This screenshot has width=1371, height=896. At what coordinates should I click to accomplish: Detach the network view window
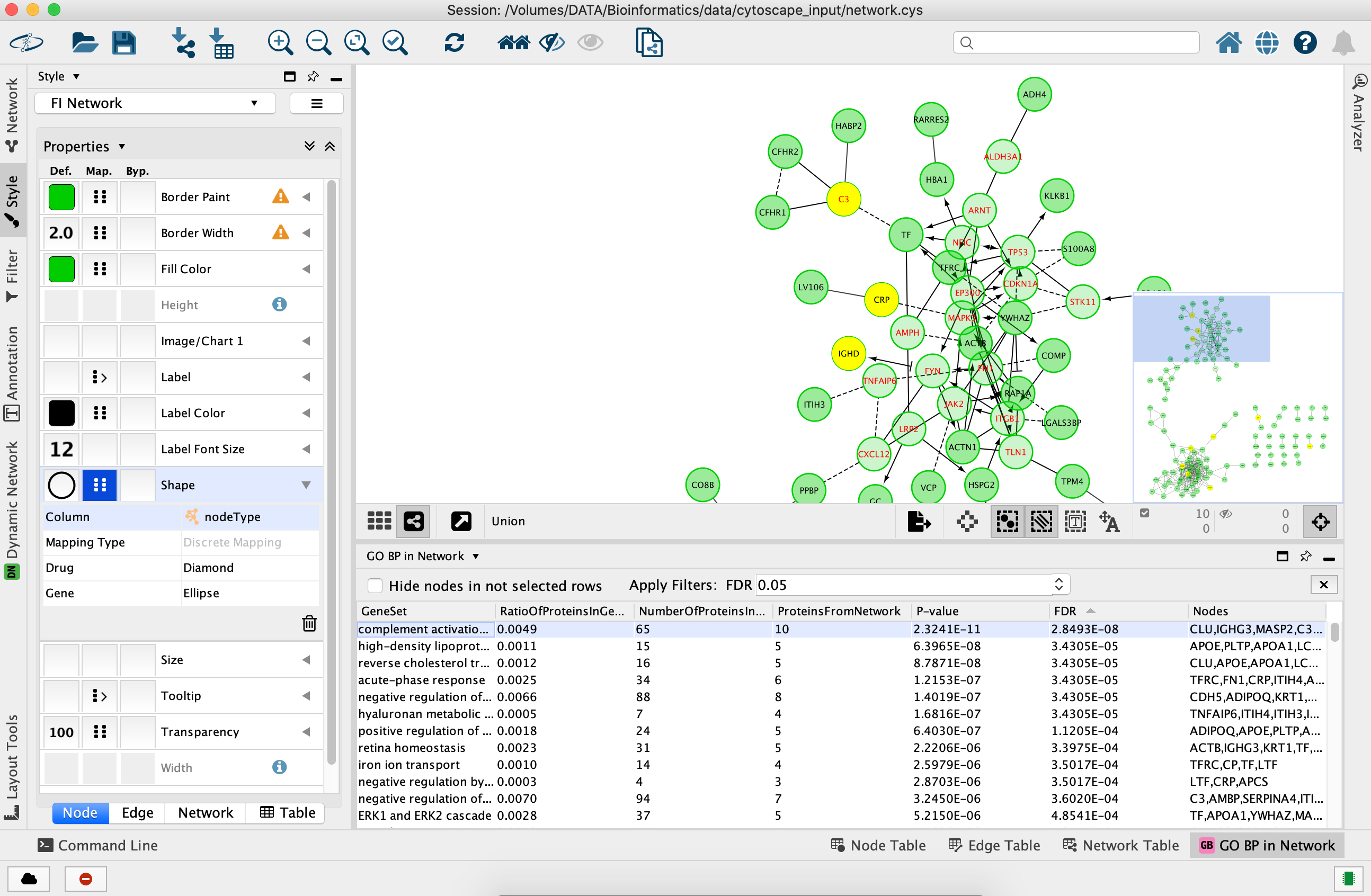pyautogui.click(x=461, y=521)
